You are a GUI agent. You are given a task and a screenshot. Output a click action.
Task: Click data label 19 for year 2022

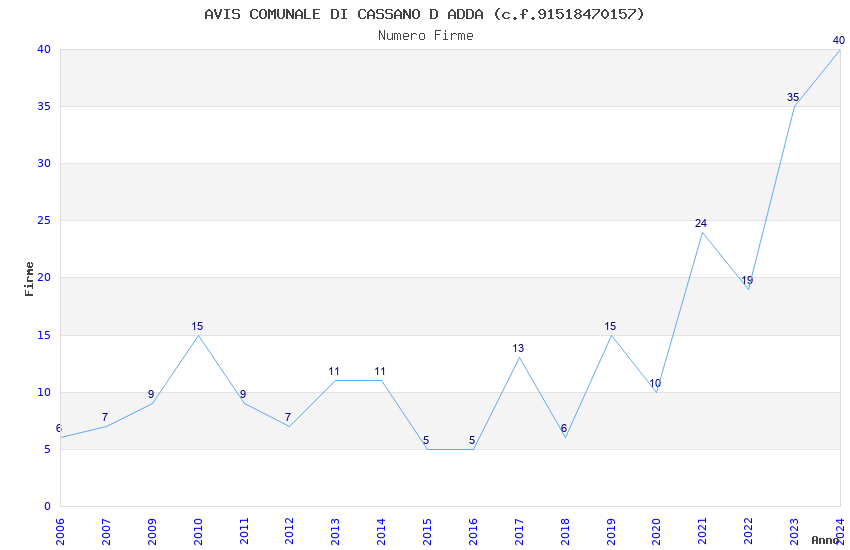coord(747,280)
